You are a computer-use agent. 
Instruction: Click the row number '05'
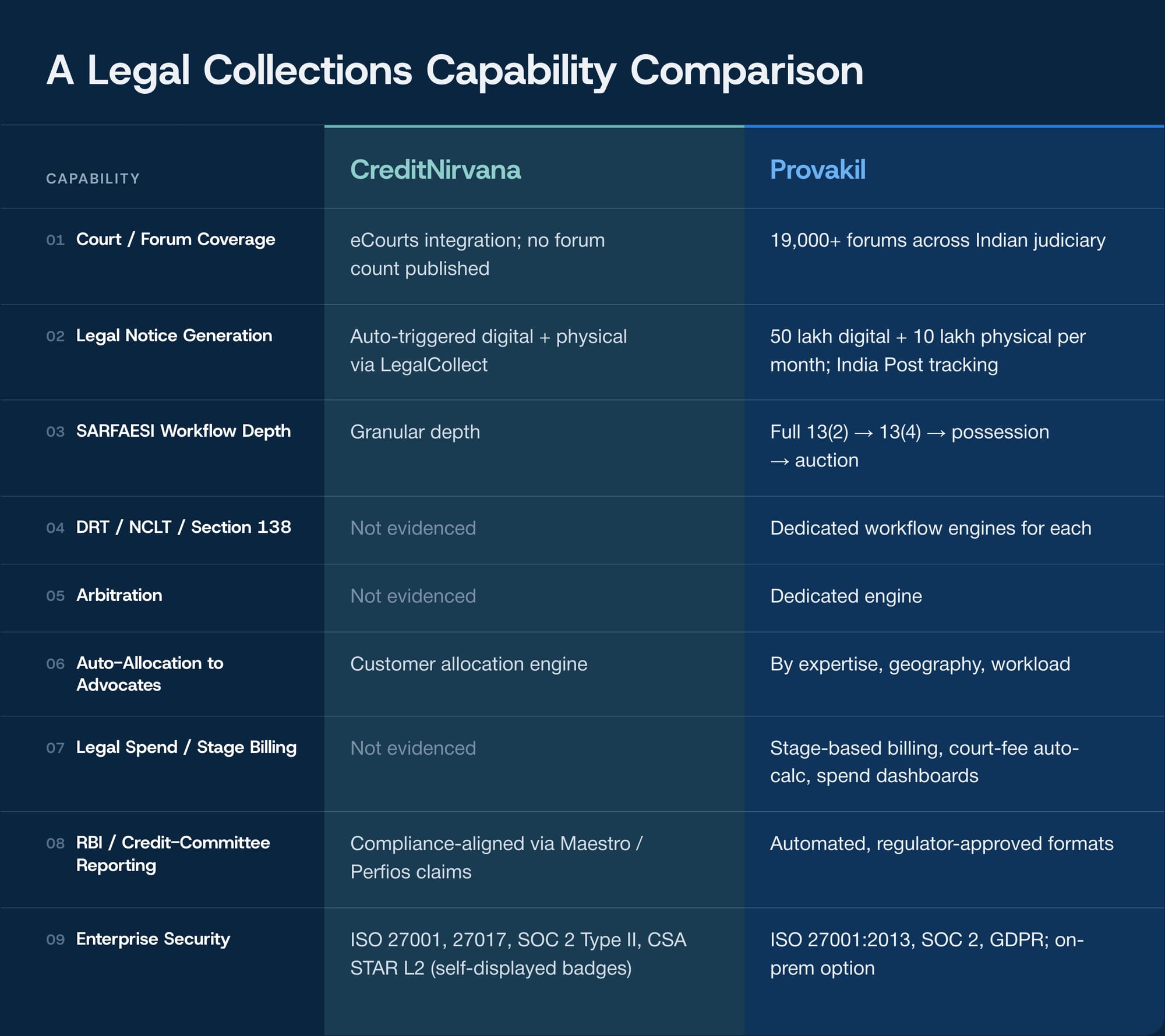pyautogui.click(x=55, y=596)
